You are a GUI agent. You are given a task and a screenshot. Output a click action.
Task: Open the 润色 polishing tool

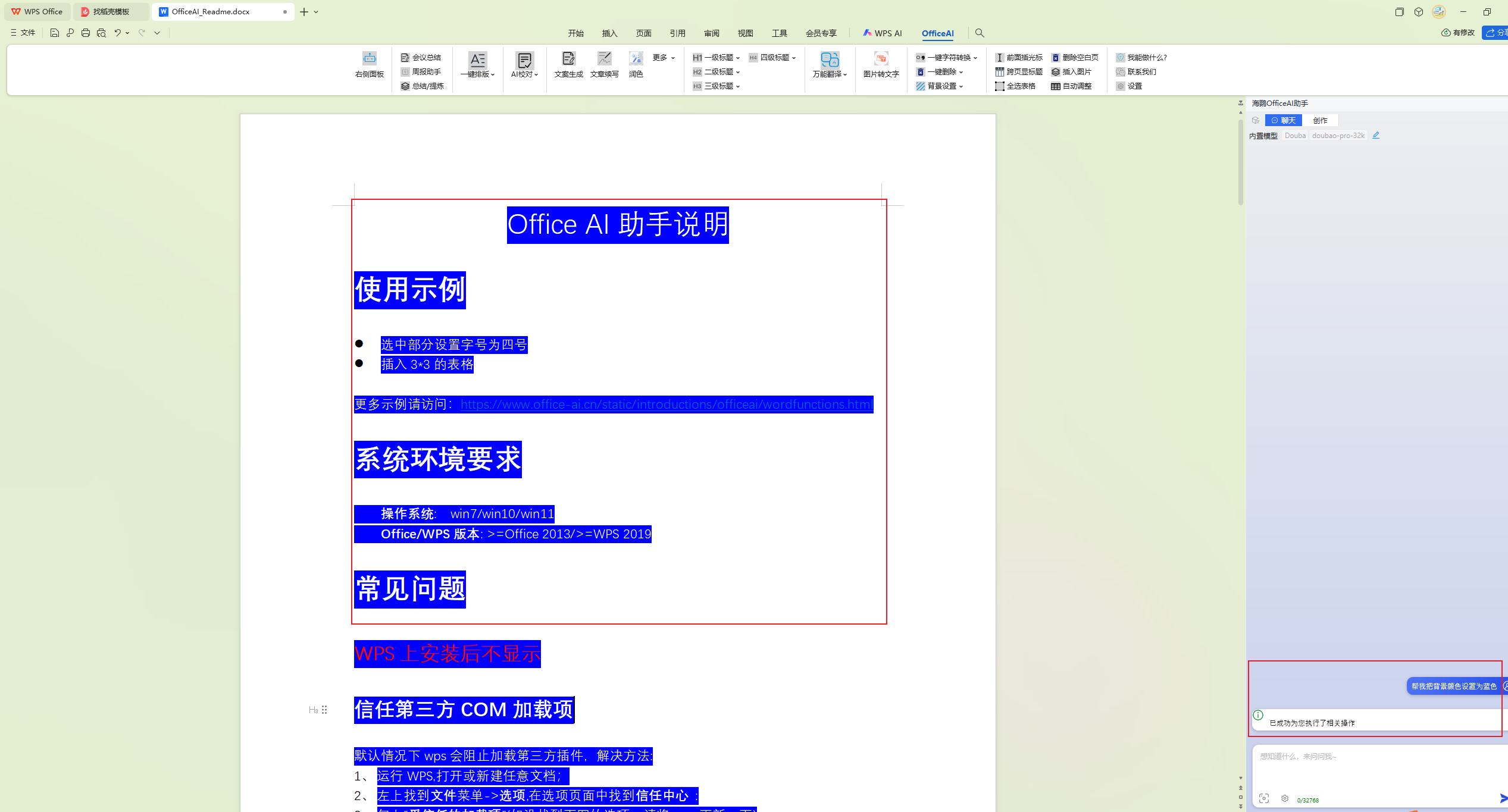(x=635, y=65)
